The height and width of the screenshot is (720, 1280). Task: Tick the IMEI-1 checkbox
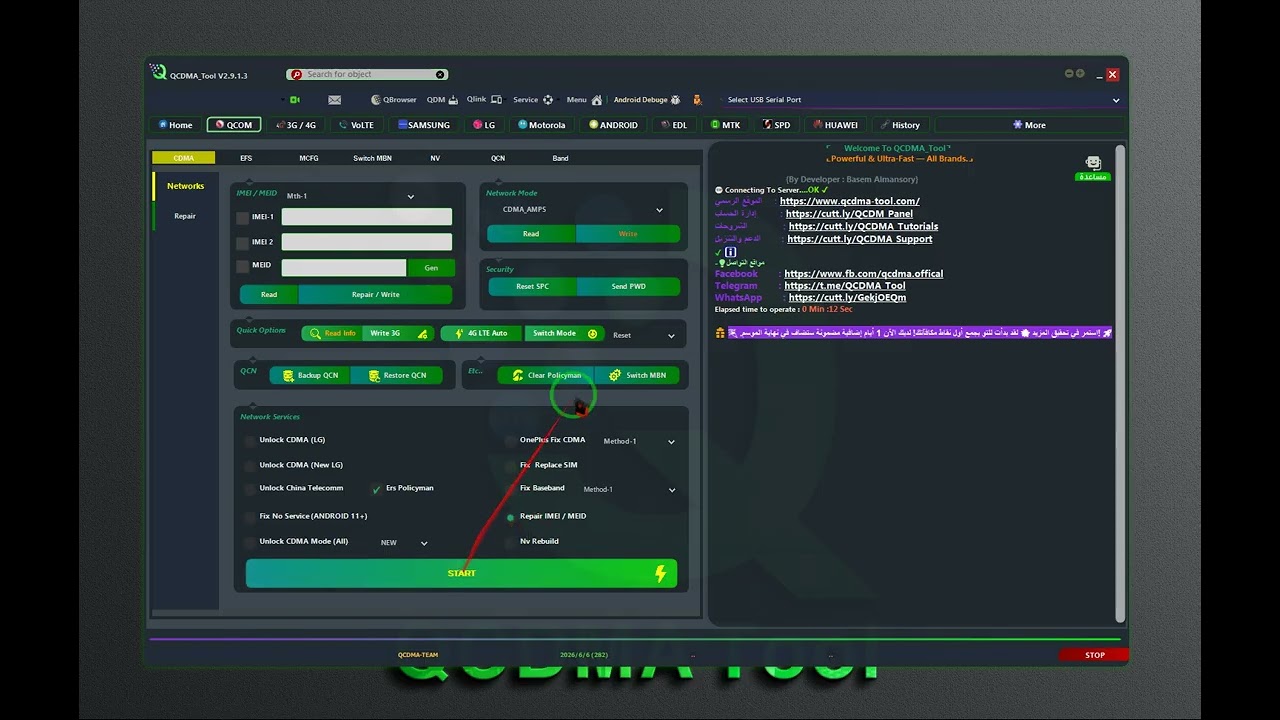tap(243, 218)
